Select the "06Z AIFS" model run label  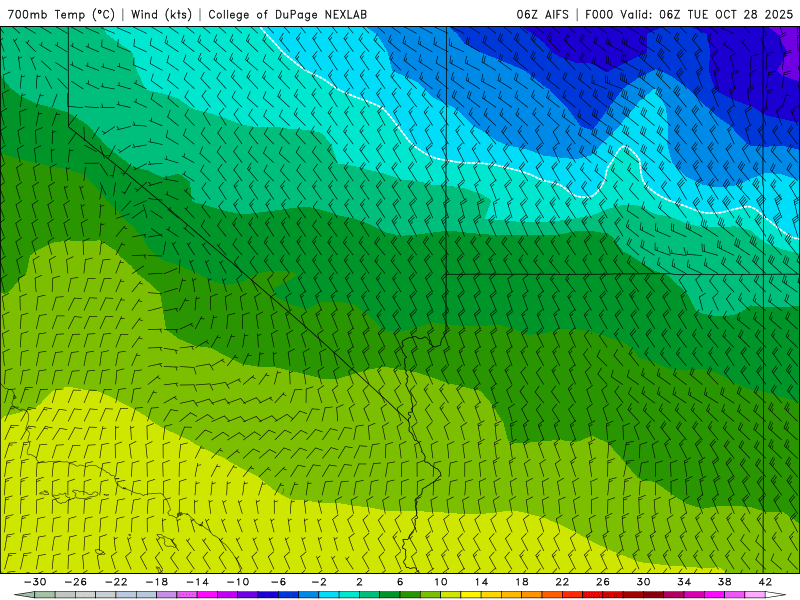click(x=542, y=14)
